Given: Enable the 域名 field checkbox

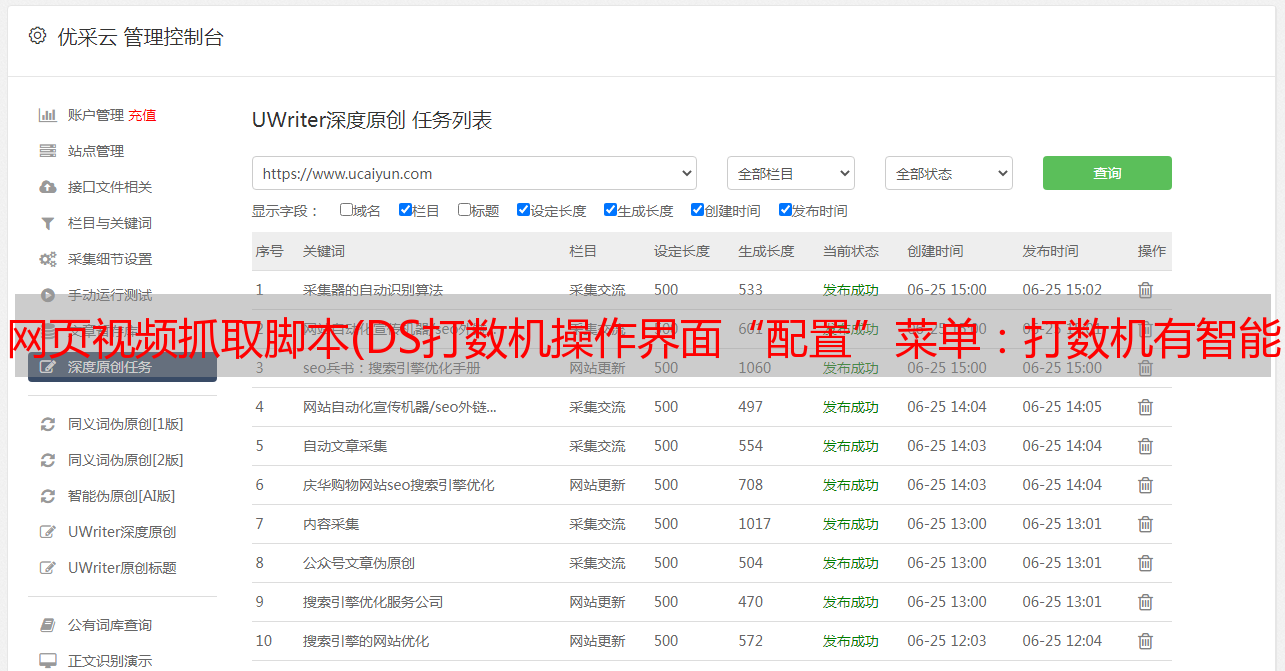Looking at the screenshot, I should coord(346,210).
